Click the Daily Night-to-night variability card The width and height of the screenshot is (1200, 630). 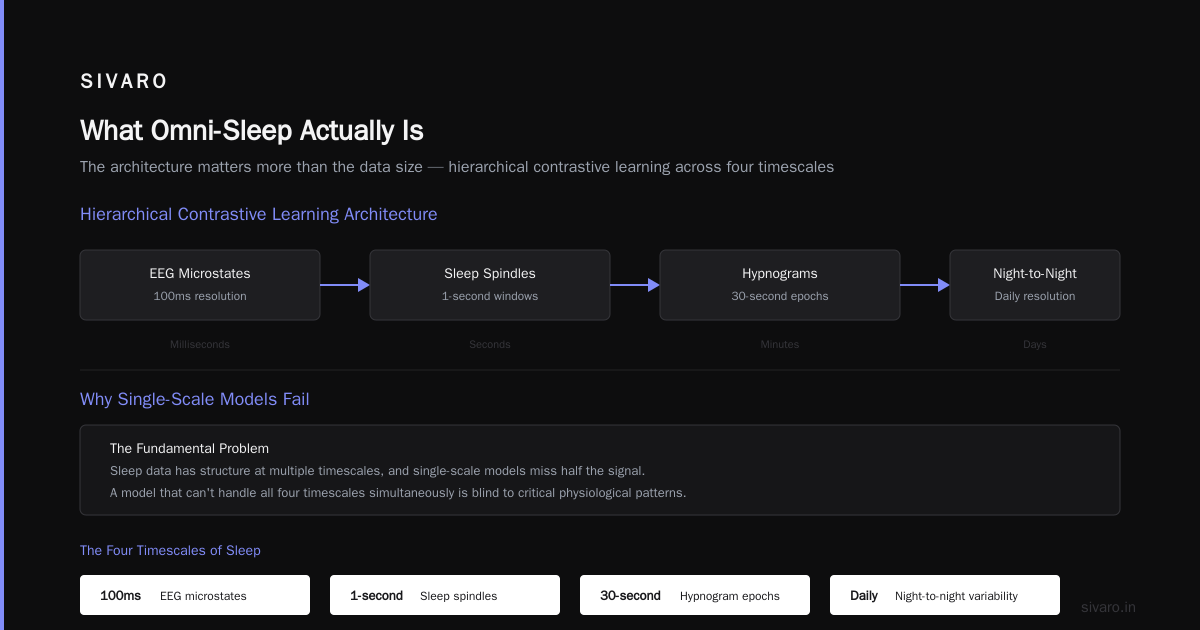(945, 595)
